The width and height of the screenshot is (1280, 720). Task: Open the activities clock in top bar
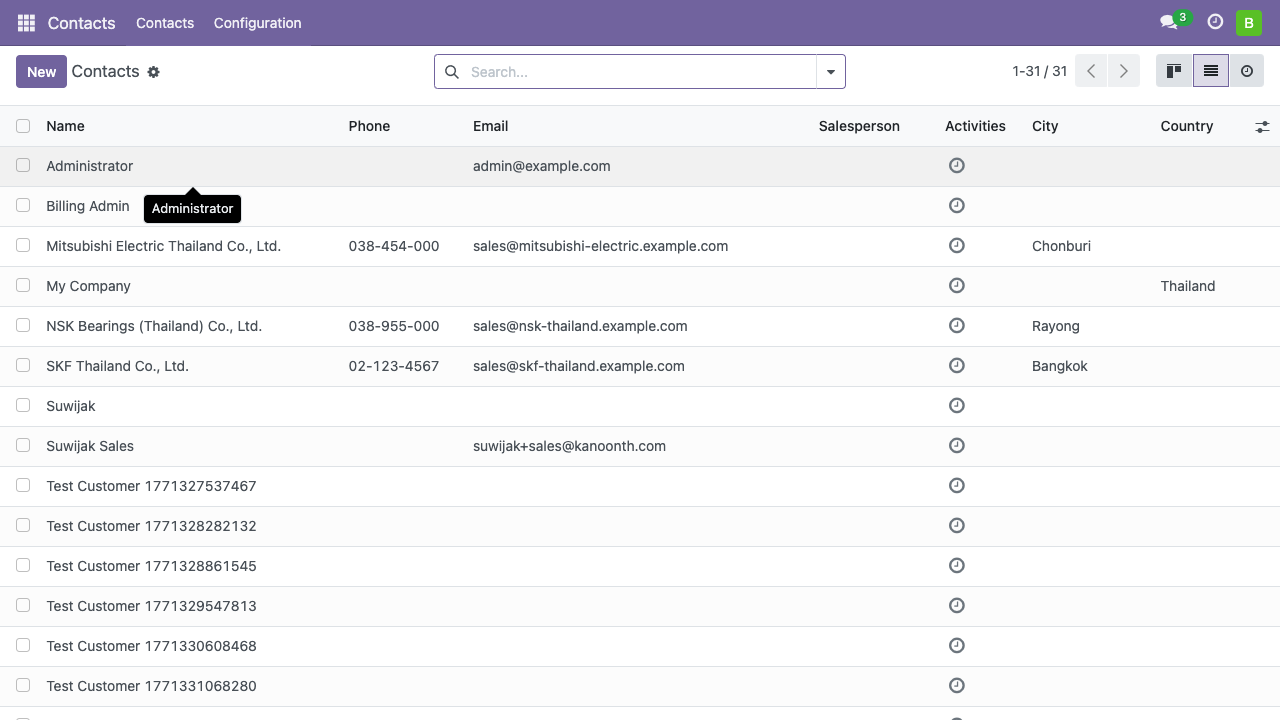(1215, 22)
